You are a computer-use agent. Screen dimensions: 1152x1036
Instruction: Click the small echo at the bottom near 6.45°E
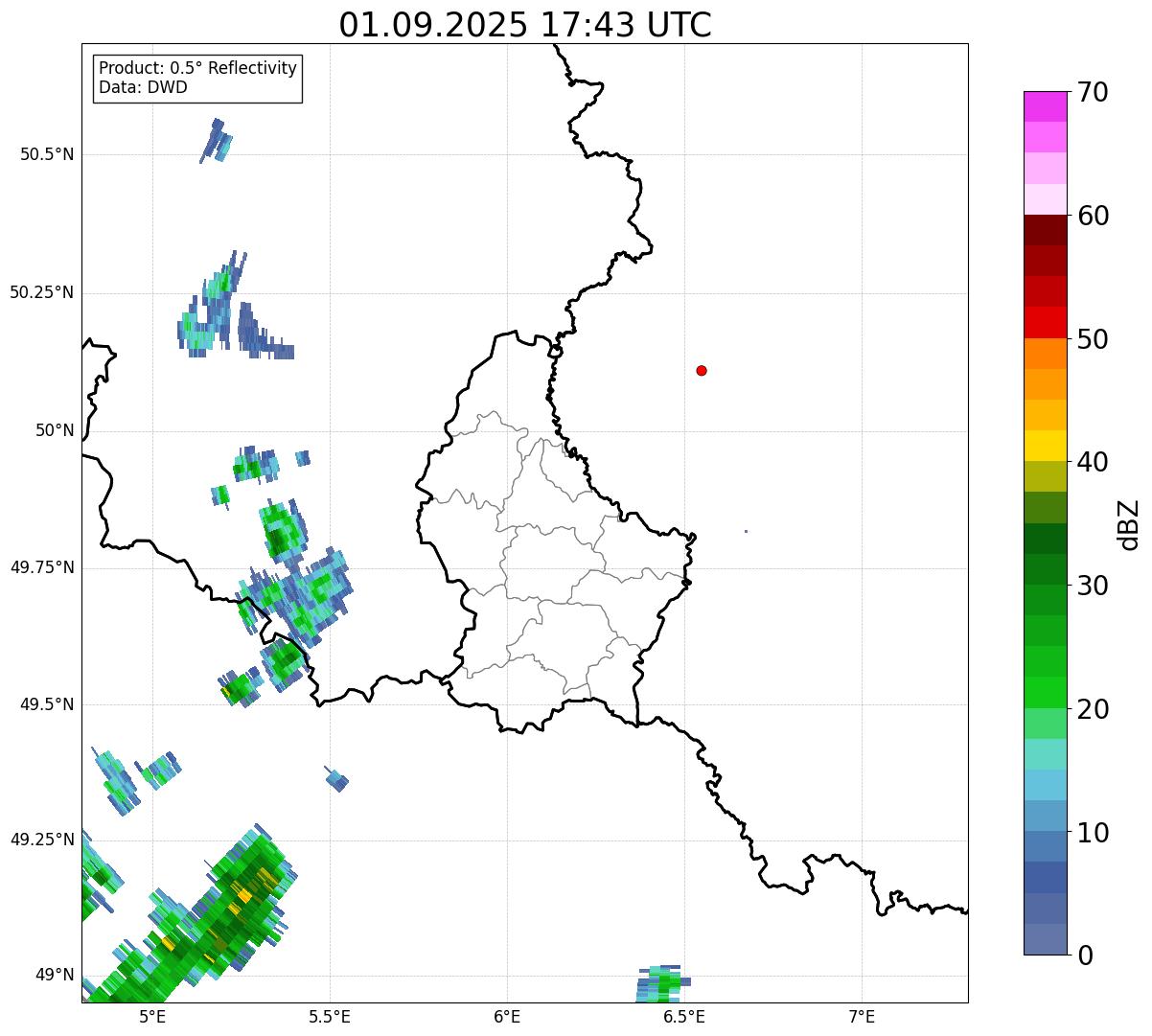point(662,983)
